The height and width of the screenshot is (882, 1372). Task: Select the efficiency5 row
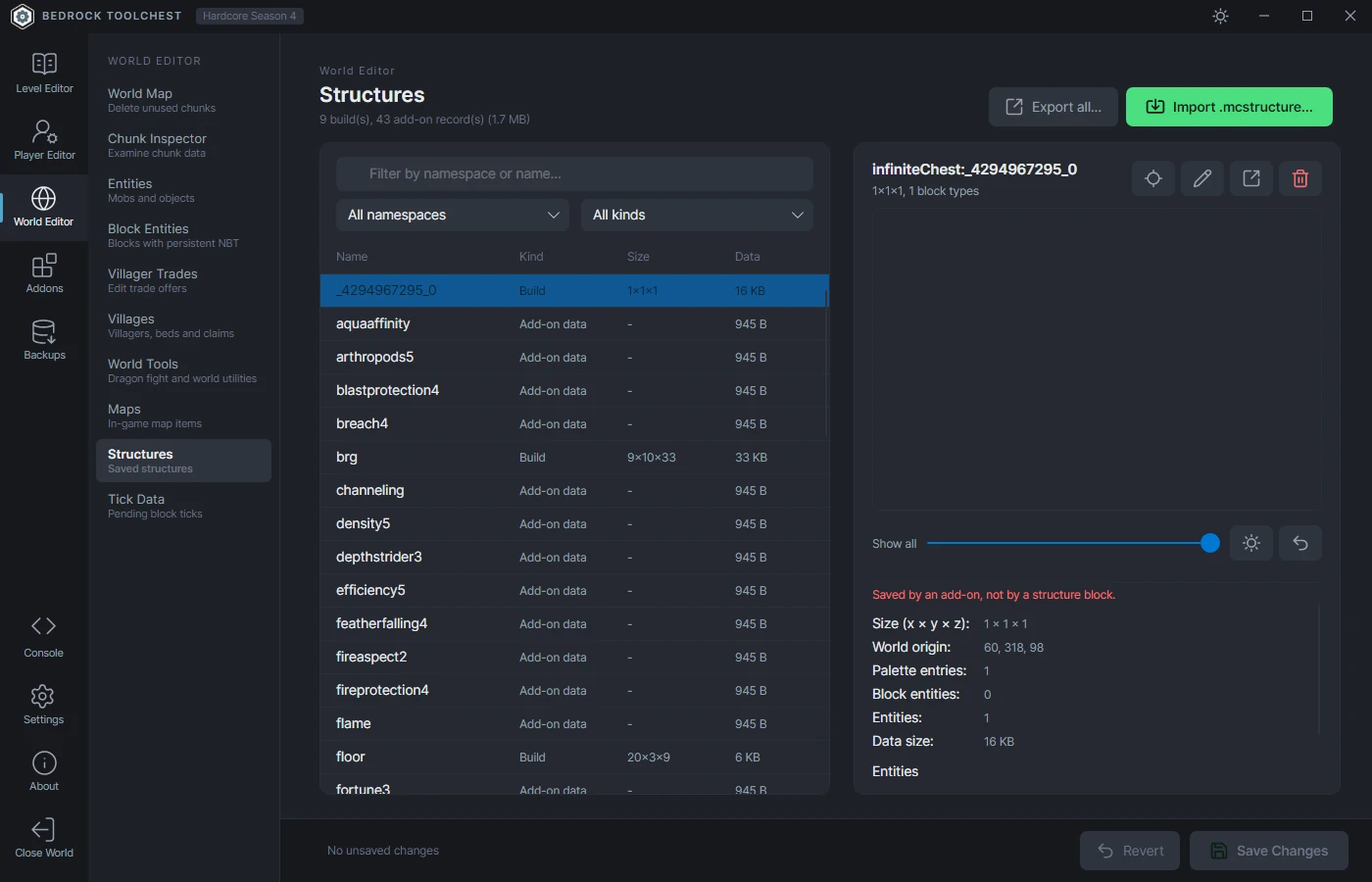click(x=574, y=590)
